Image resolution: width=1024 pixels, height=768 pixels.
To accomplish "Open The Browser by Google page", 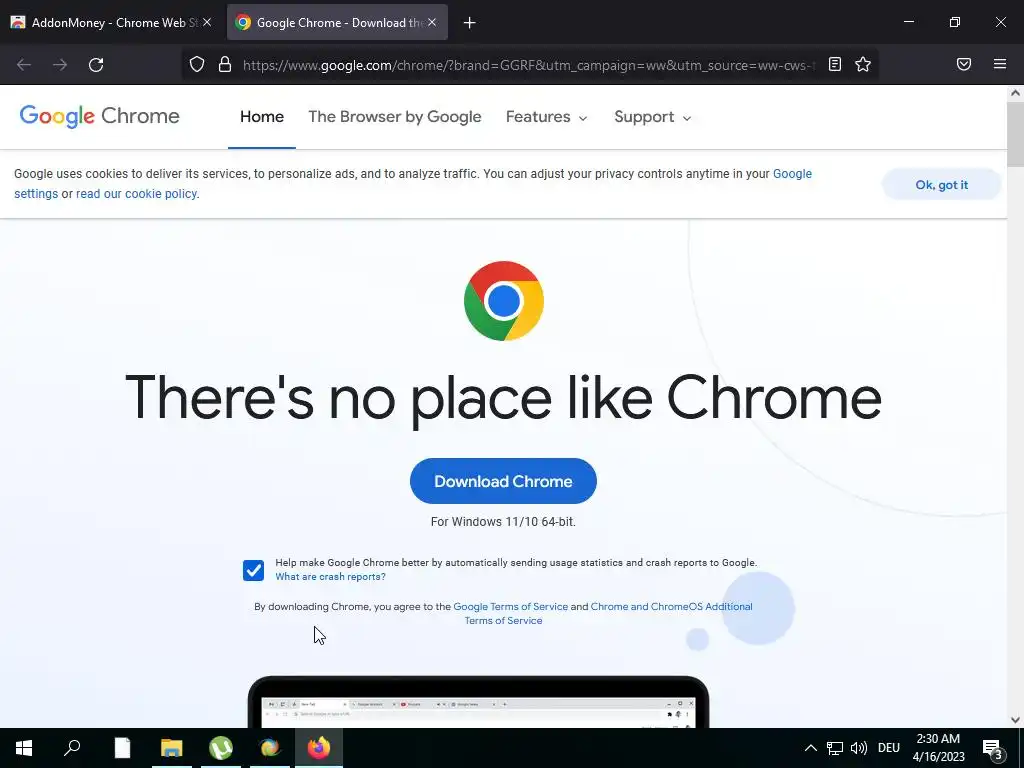I will [394, 117].
